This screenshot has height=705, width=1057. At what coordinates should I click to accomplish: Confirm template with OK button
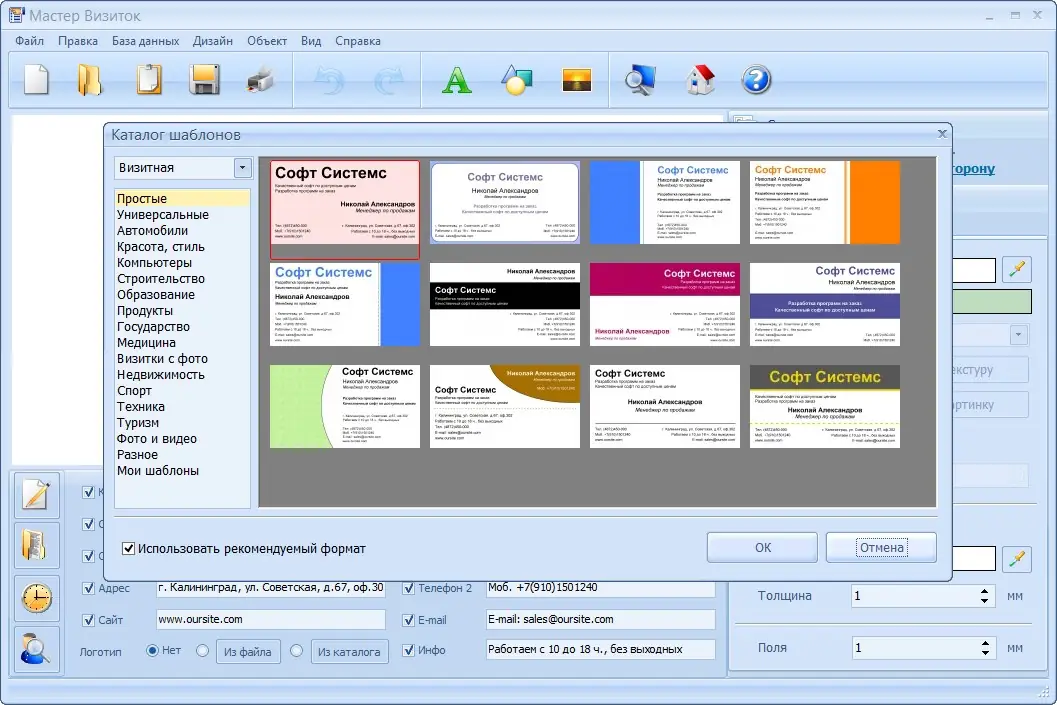pos(762,548)
